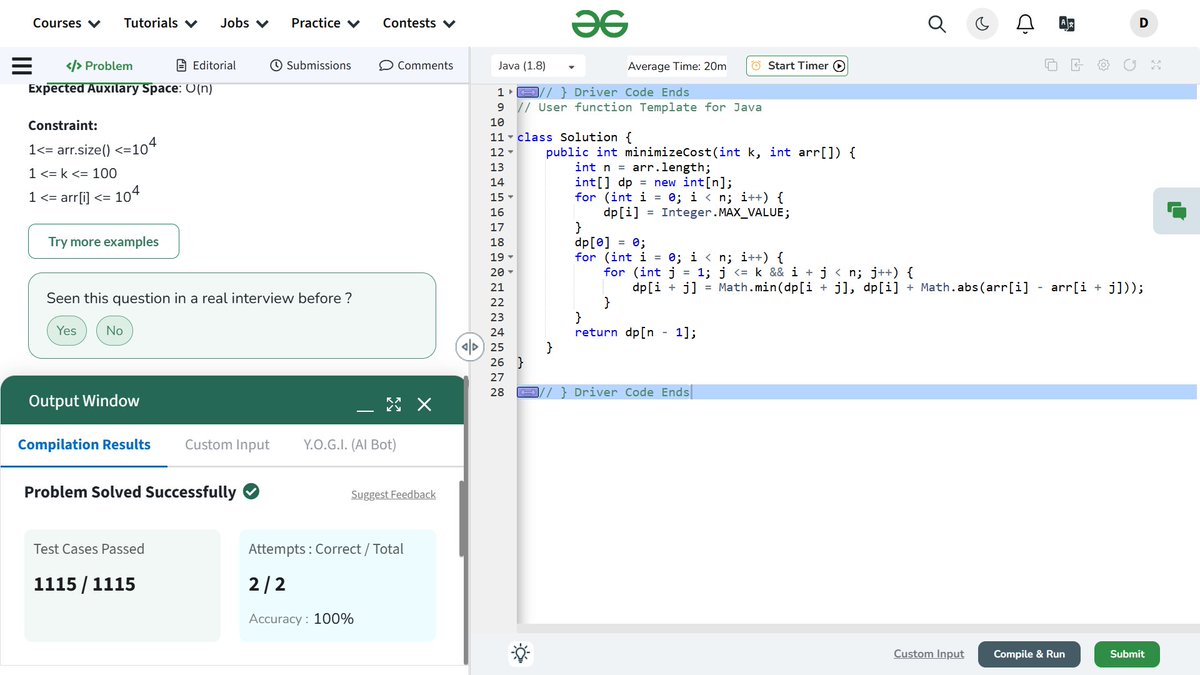
Task: Submit the solution
Action: point(1127,654)
